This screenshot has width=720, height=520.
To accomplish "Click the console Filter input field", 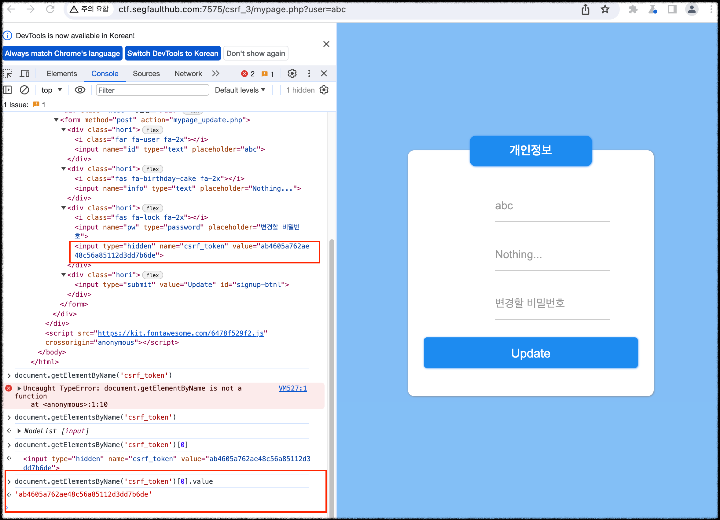I will pyautogui.click(x=152, y=90).
